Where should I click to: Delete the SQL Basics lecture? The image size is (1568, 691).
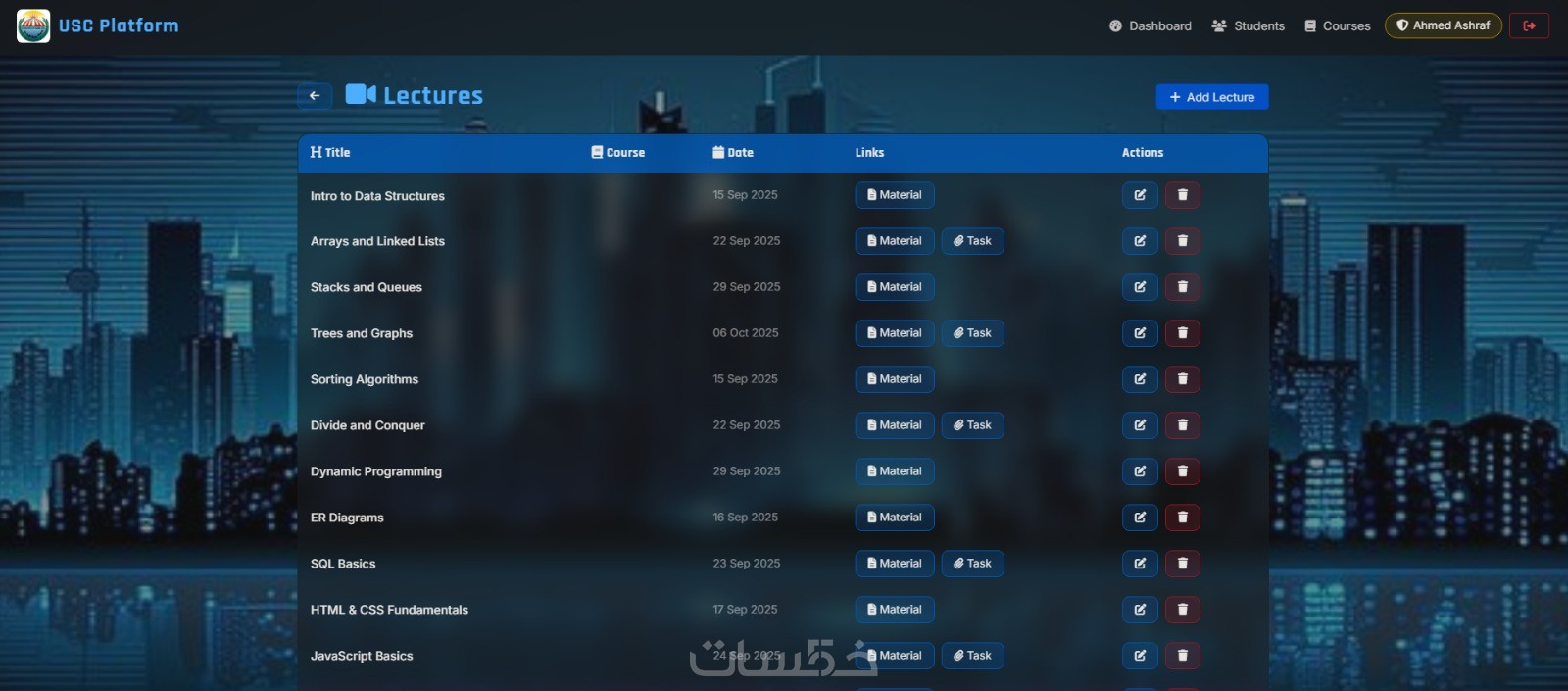pos(1183,564)
